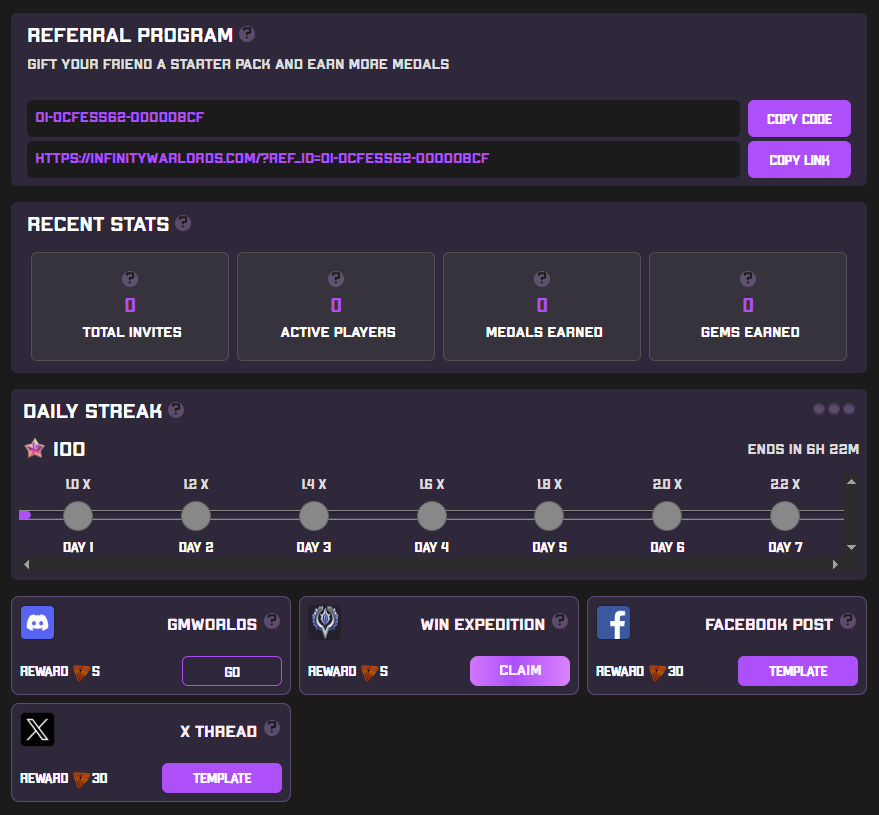Show help for Recent Stats heading

[183, 223]
